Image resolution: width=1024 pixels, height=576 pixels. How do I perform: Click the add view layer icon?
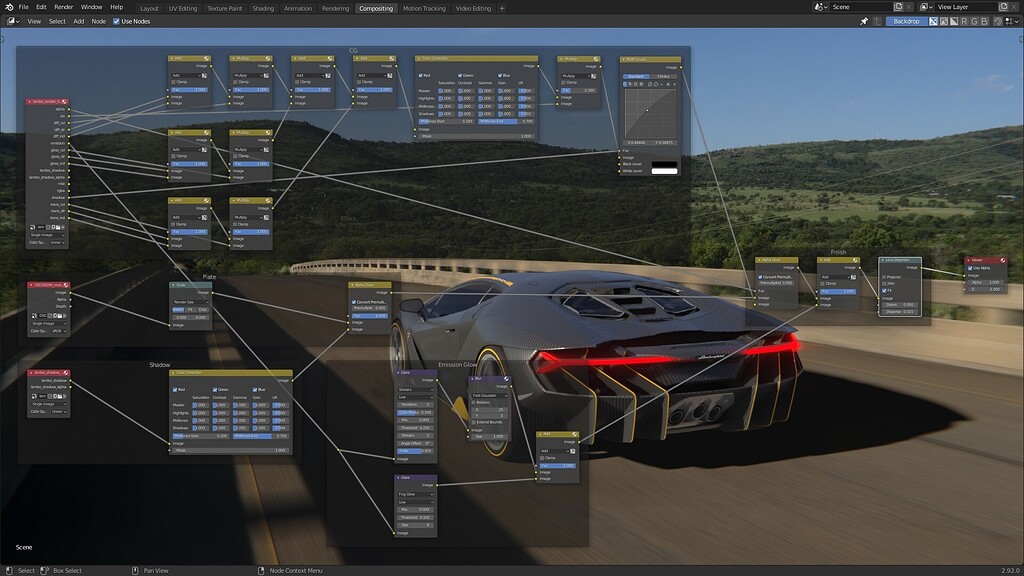[x=1003, y=7]
